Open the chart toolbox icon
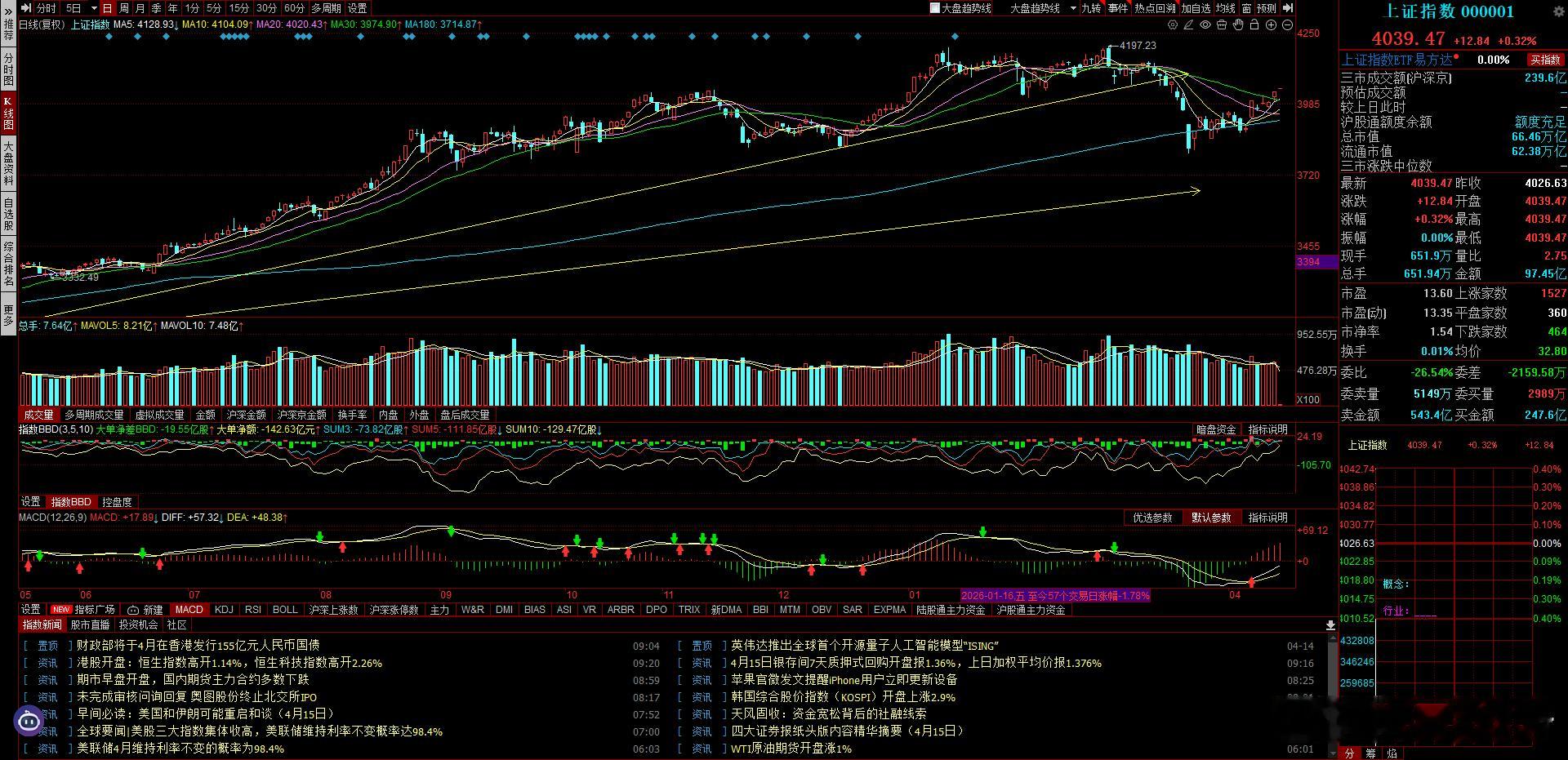1568x760 pixels. (1222, 25)
